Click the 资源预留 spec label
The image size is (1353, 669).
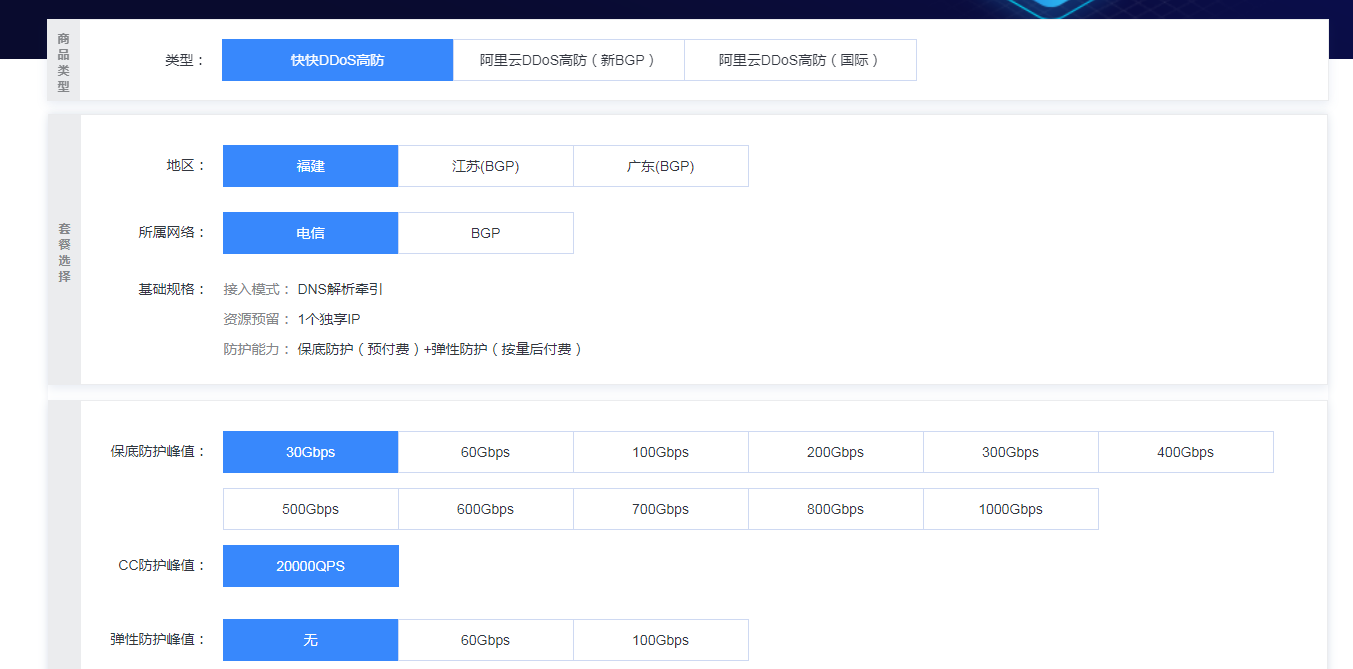(257, 319)
